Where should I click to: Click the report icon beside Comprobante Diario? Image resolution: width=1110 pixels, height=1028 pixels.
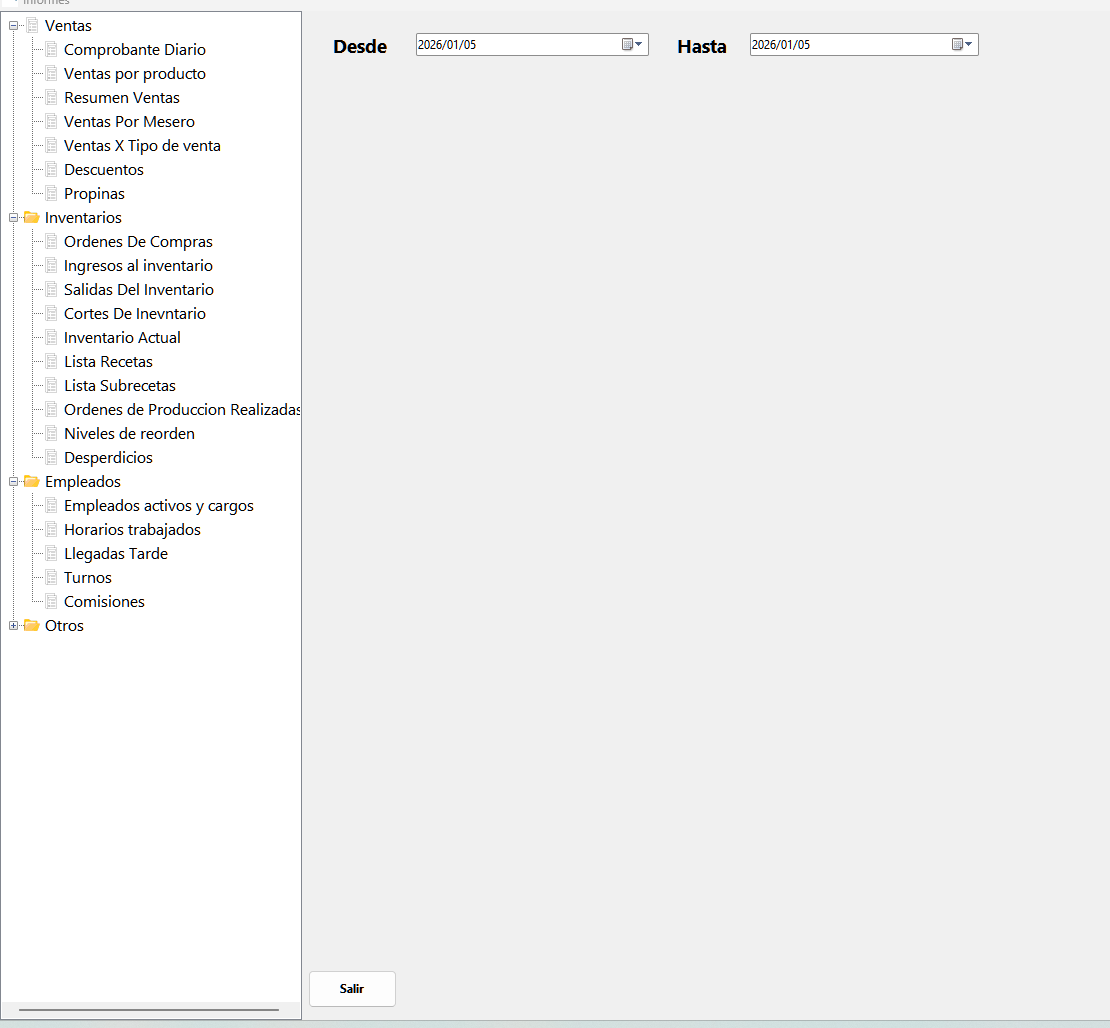click(x=51, y=50)
